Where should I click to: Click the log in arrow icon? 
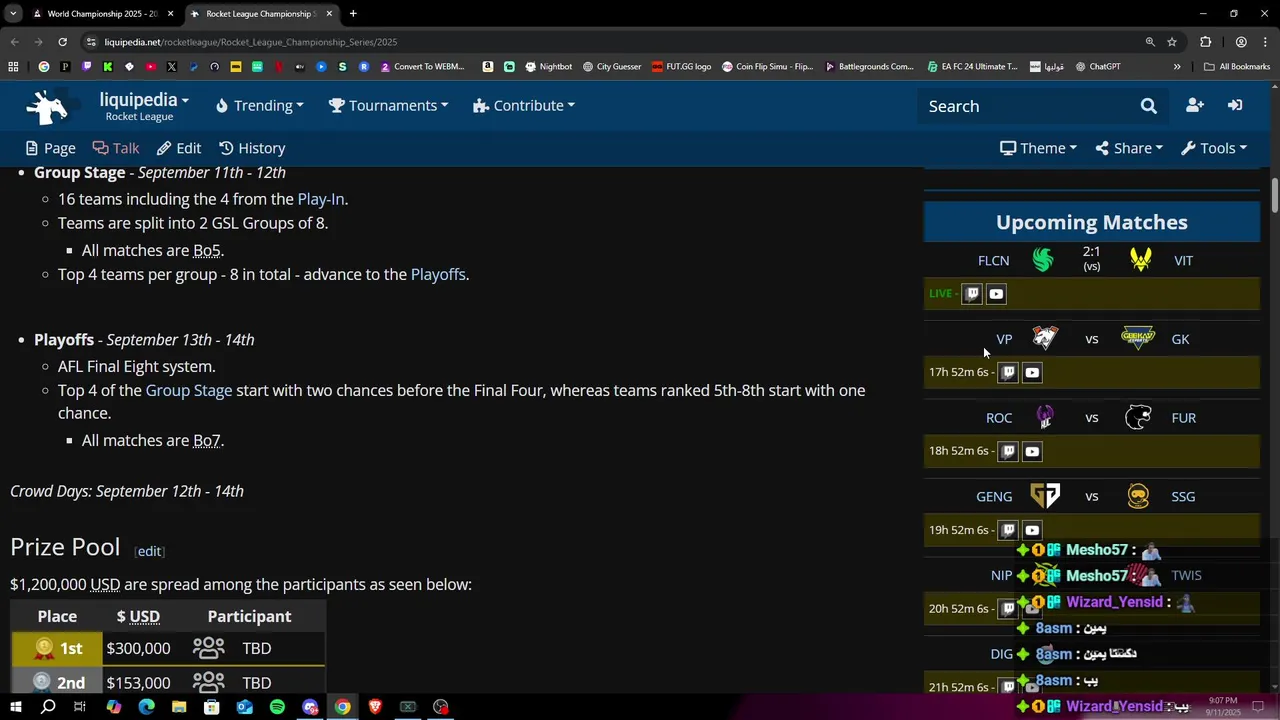pos(1235,106)
